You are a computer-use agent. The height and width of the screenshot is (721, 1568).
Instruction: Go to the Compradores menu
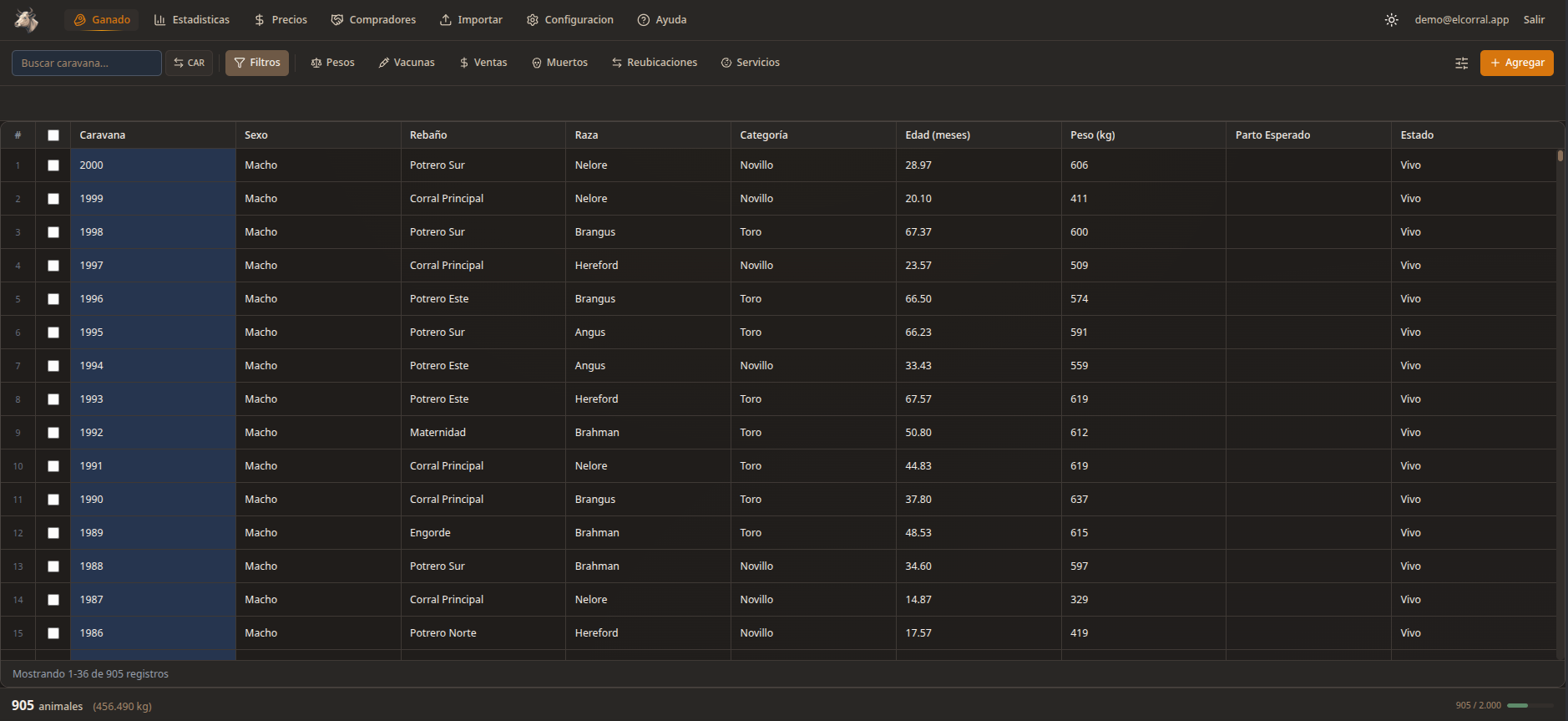(373, 20)
